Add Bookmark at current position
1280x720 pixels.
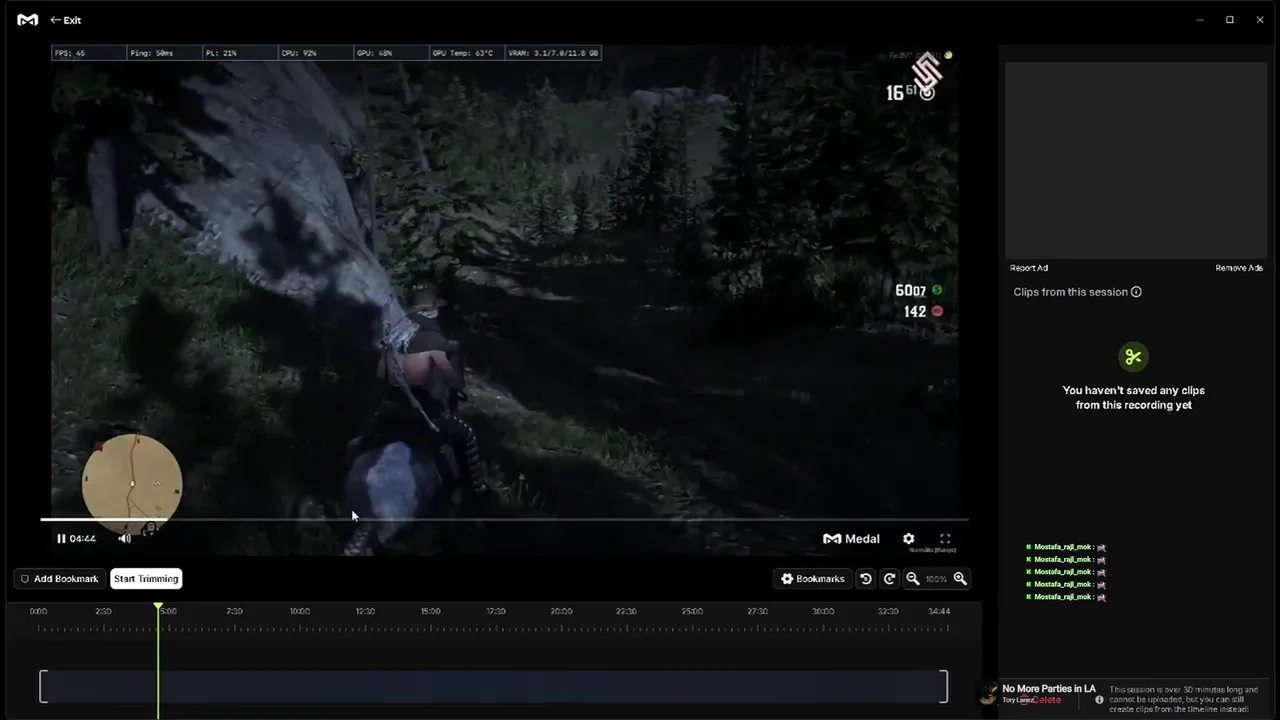point(60,579)
